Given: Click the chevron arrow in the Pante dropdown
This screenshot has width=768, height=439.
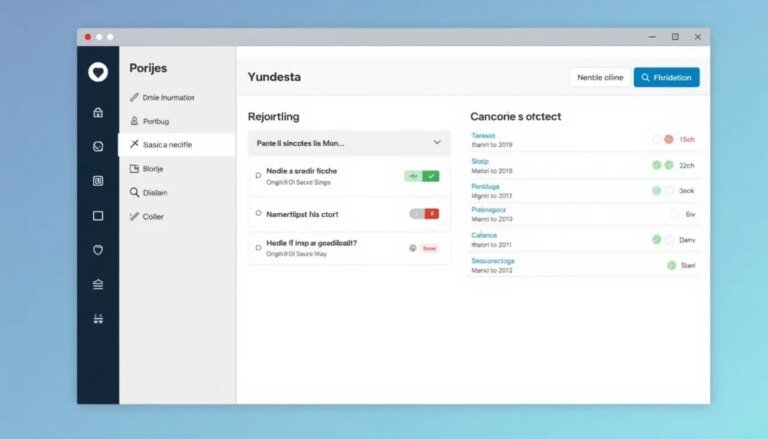Looking at the screenshot, I should click(x=437, y=143).
